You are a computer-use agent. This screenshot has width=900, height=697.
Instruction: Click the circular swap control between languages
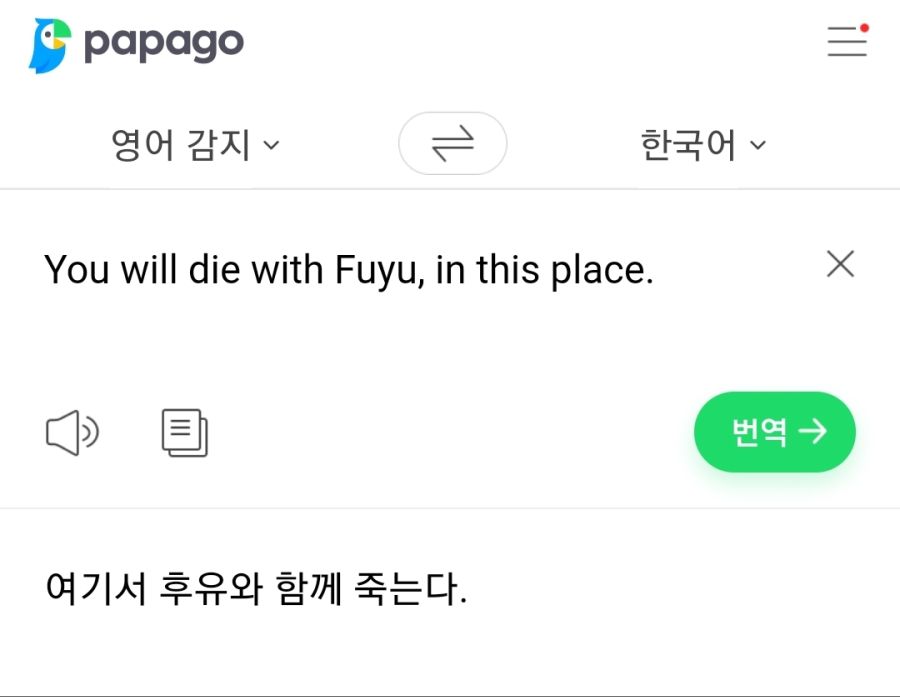click(452, 143)
